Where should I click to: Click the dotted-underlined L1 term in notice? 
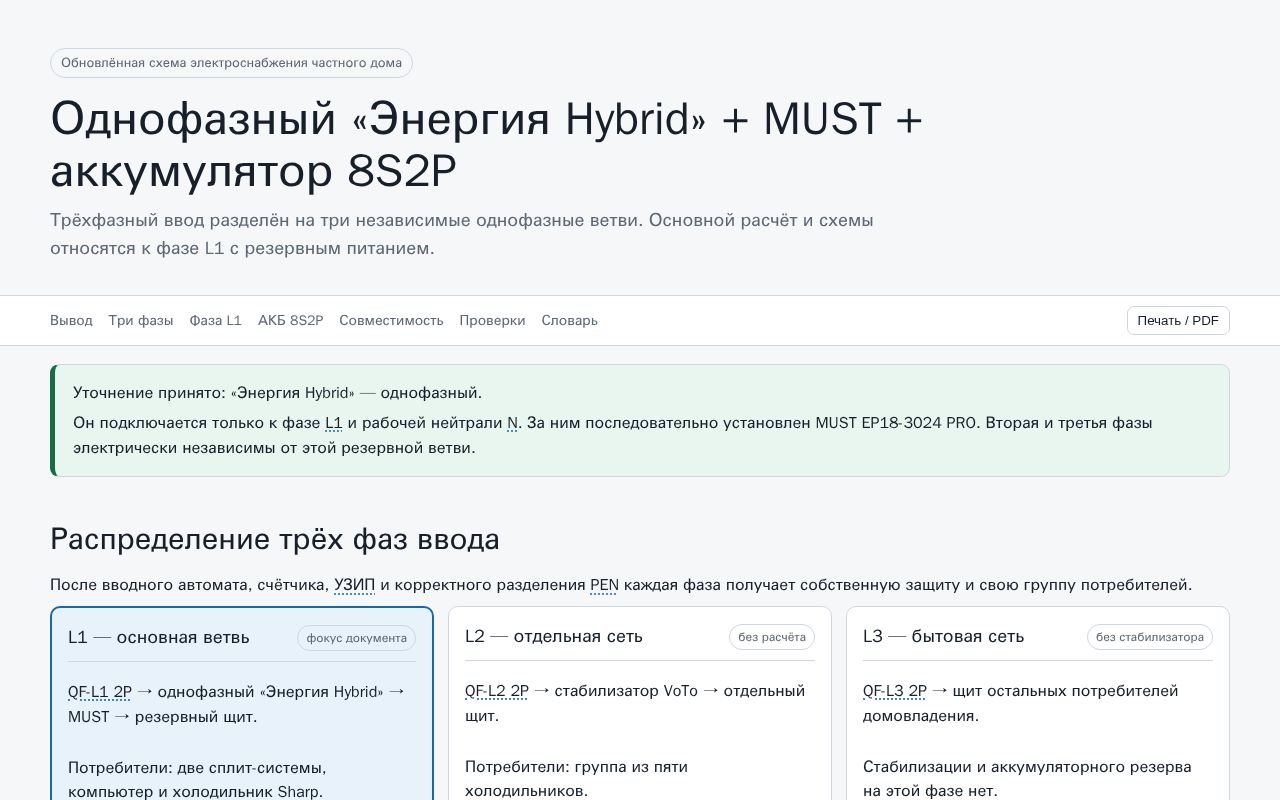(334, 423)
